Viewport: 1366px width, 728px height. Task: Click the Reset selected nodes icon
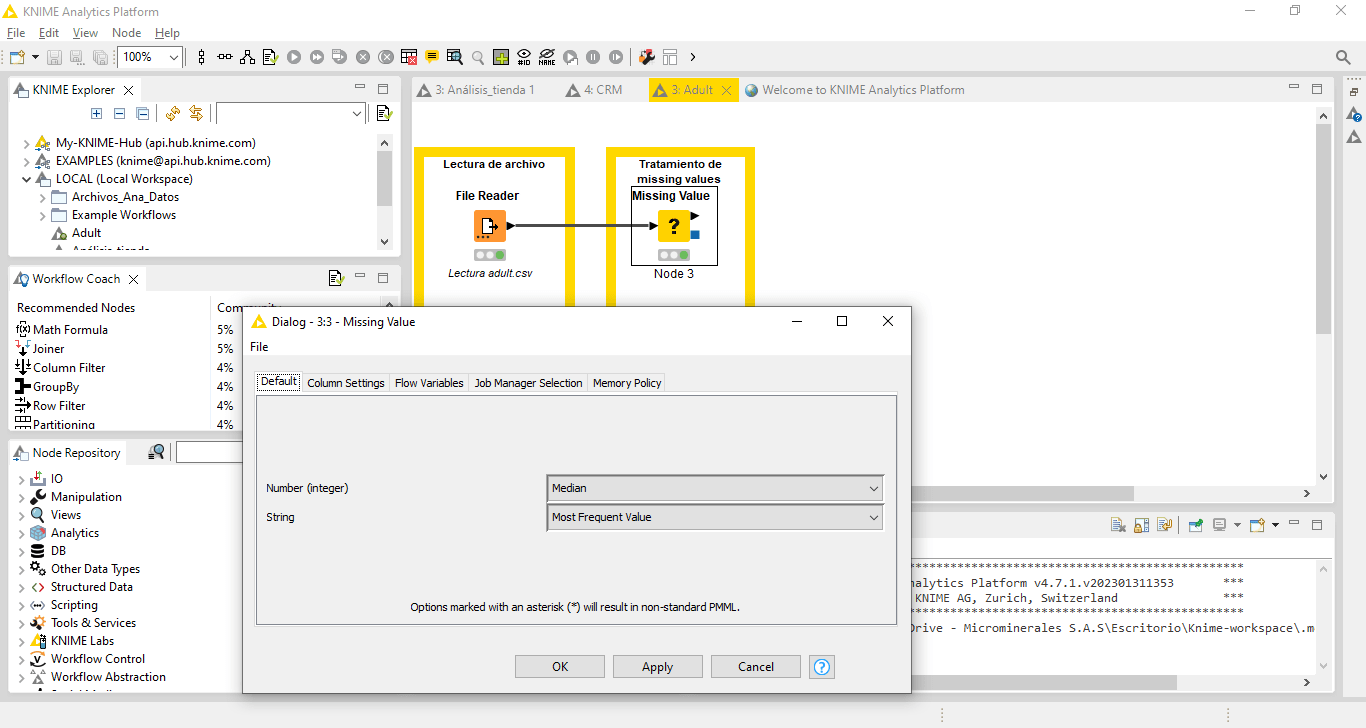coord(409,57)
